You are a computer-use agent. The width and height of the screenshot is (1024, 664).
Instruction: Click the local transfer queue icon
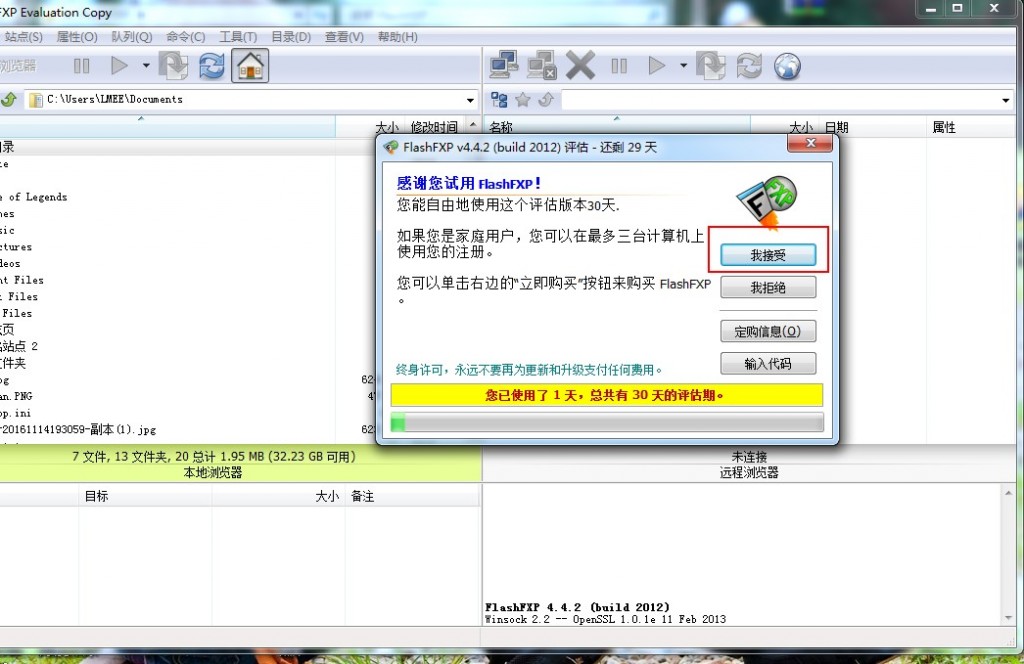pyautogui.click(x=173, y=66)
